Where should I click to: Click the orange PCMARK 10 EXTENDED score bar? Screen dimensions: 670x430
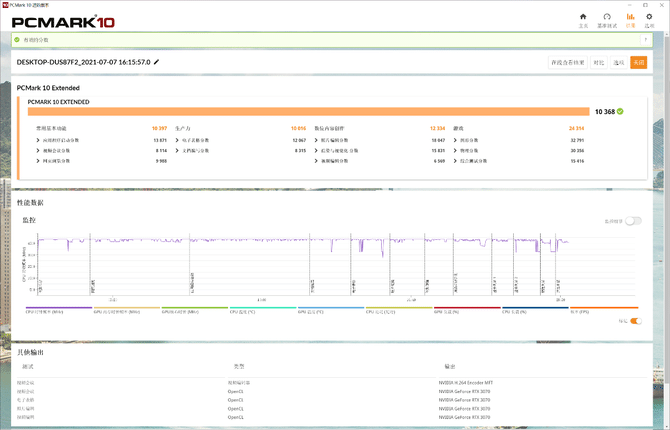pyautogui.click(x=309, y=112)
